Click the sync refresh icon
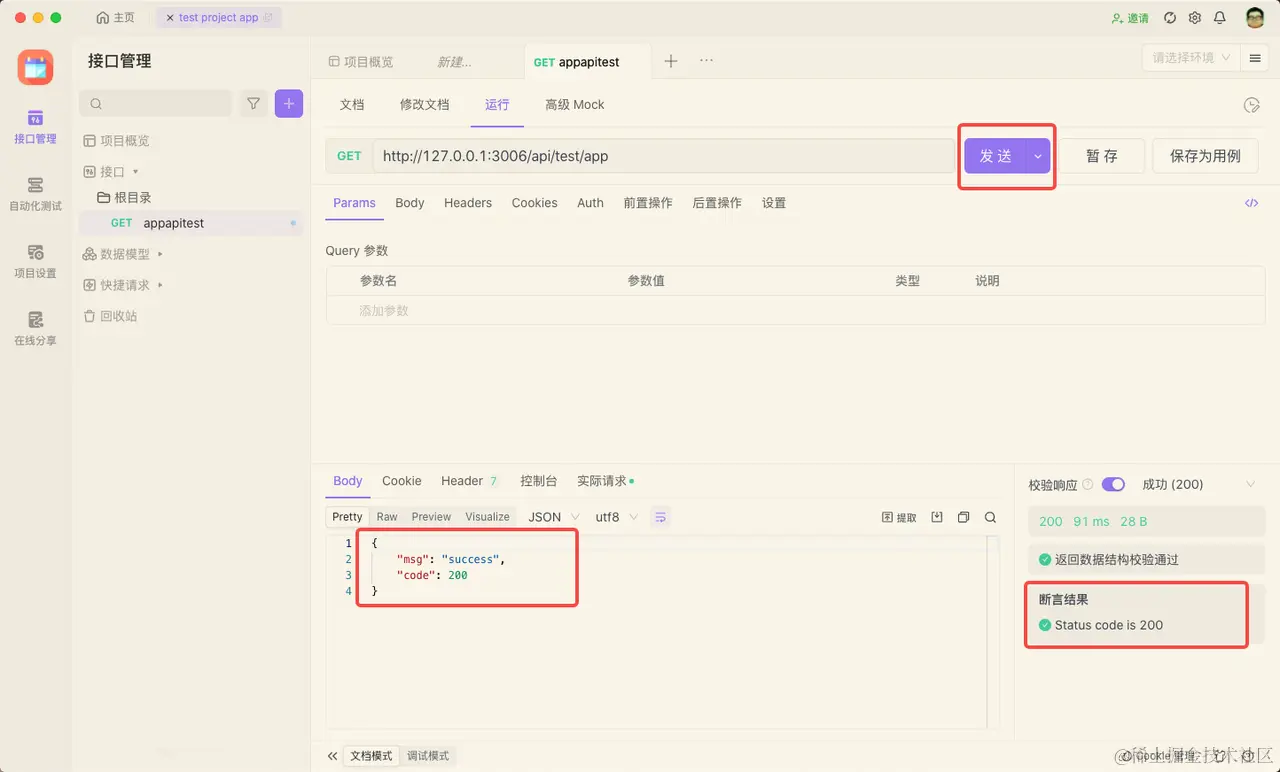1280x772 pixels. (x=1170, y=18)
